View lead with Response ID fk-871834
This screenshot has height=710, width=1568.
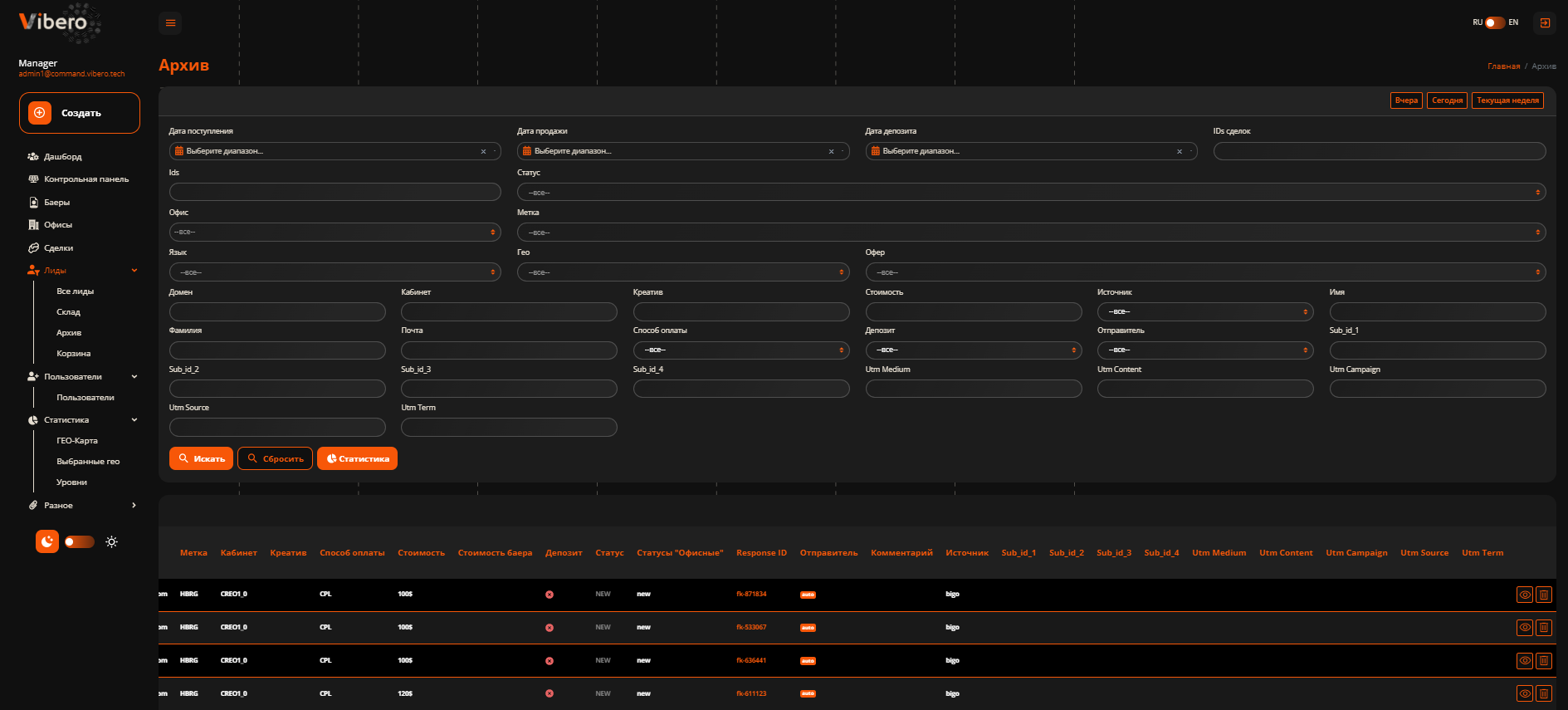1525,595
